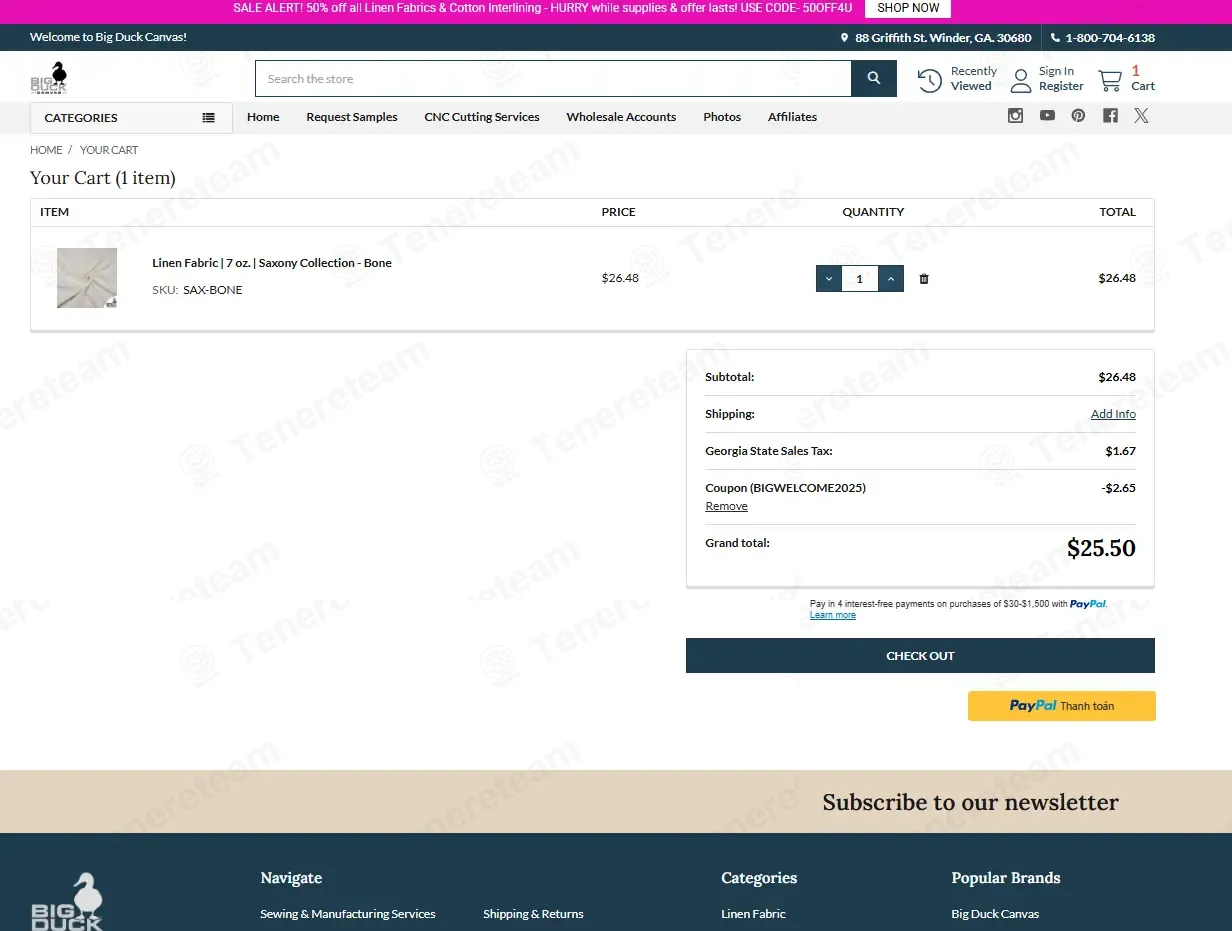Click the SKU value SAX-BONE
The width and height of the screenshot is (1232, 931).
pyautogui.click(x=213, y=290)
